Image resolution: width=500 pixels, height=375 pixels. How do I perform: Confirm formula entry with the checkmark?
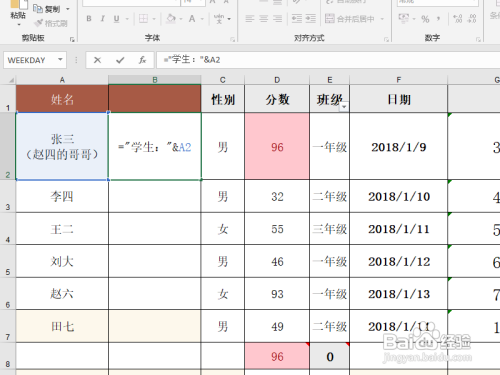[x=120, y=60]
